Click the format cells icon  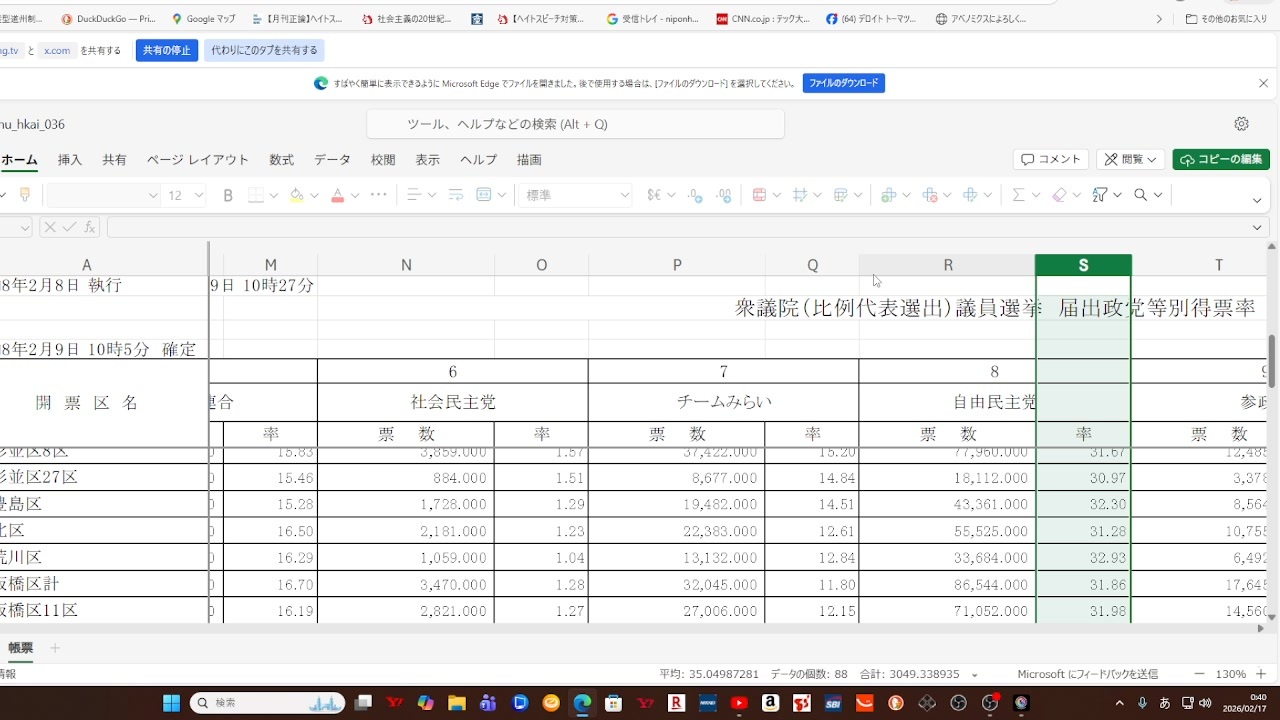970,195
